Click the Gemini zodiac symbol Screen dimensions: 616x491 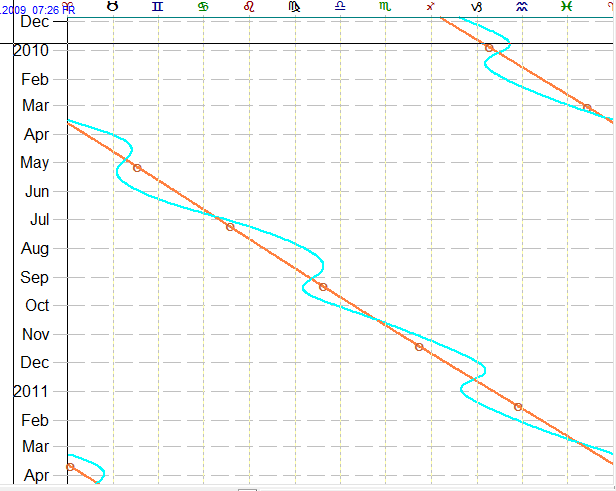(x=158, y=7)
